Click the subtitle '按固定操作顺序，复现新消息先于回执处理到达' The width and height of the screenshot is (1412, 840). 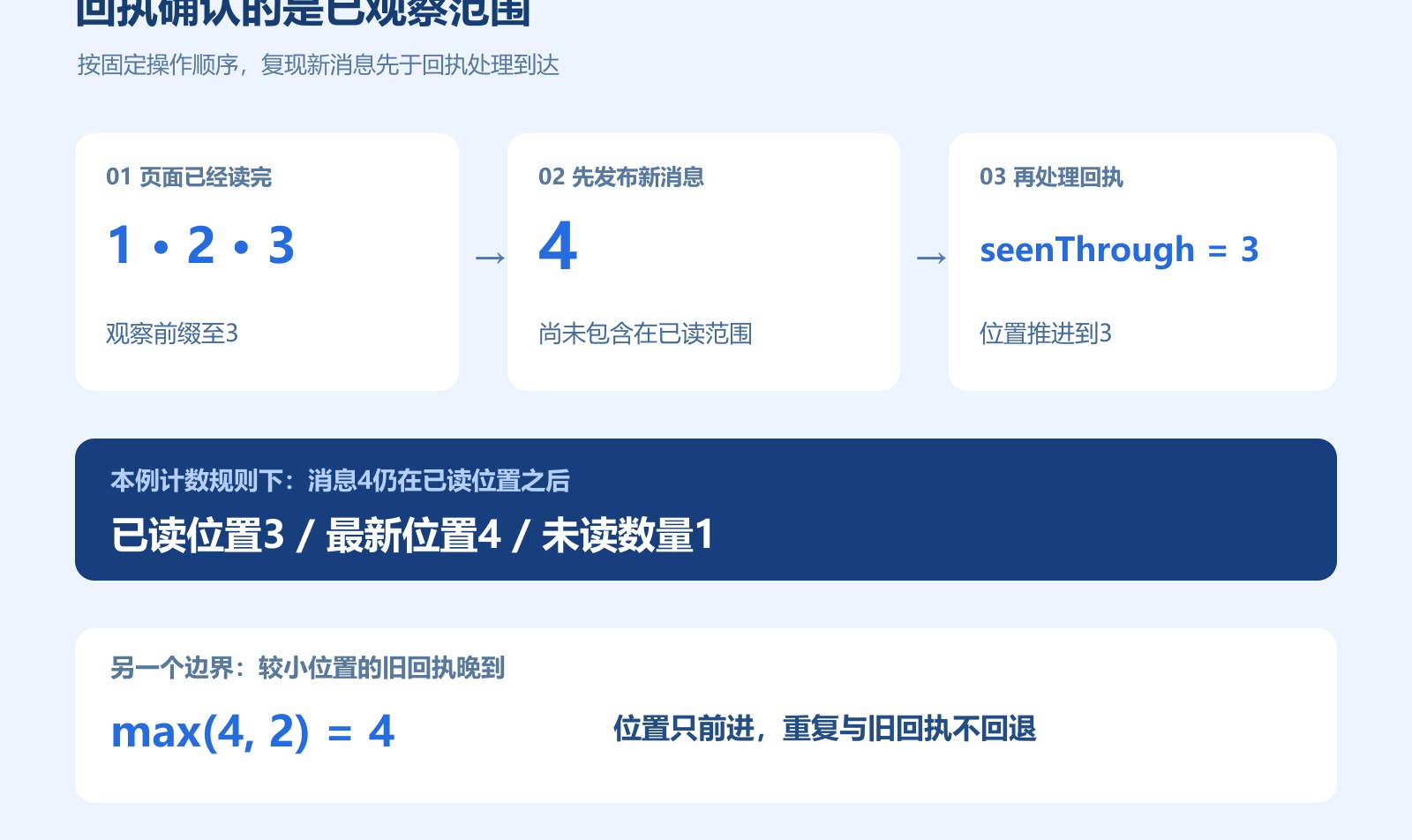[x=318, y=65]
